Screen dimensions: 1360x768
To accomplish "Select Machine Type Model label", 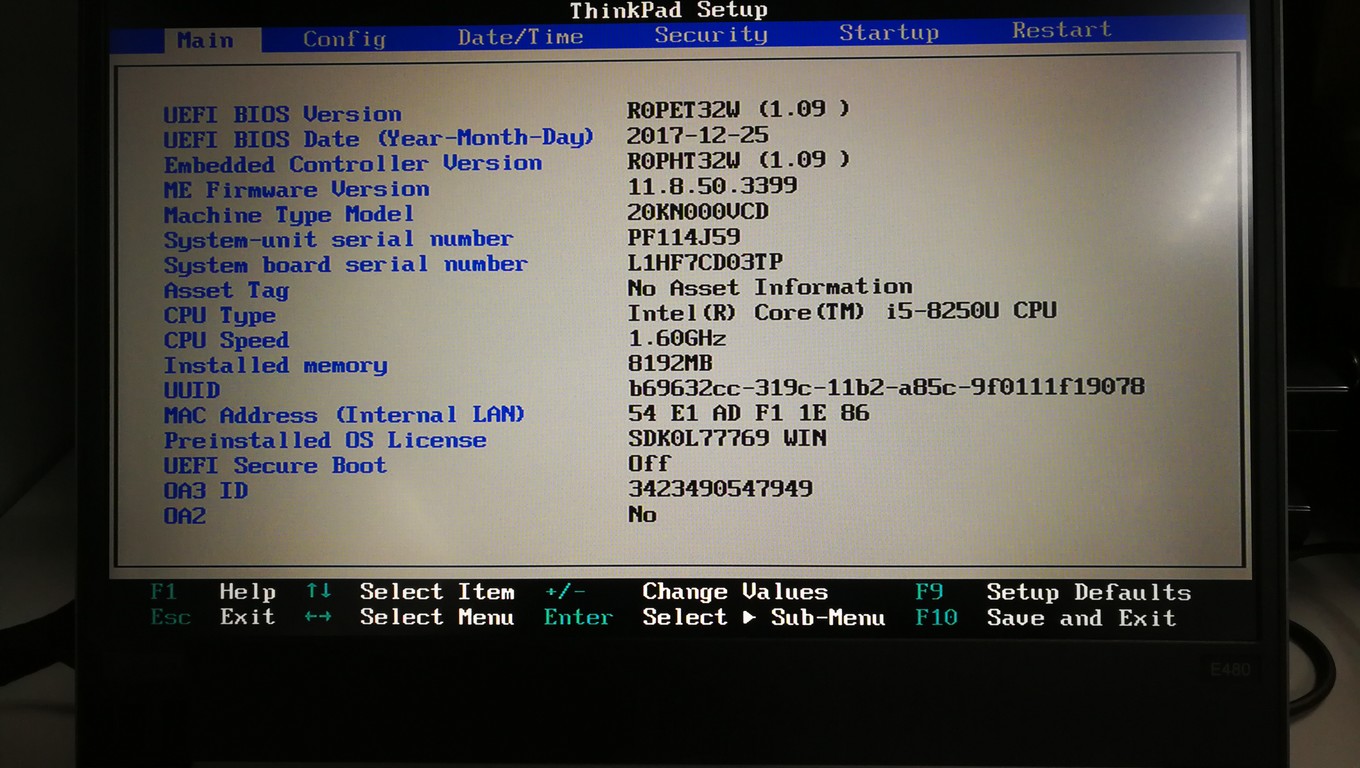I will tap(289, 215).
